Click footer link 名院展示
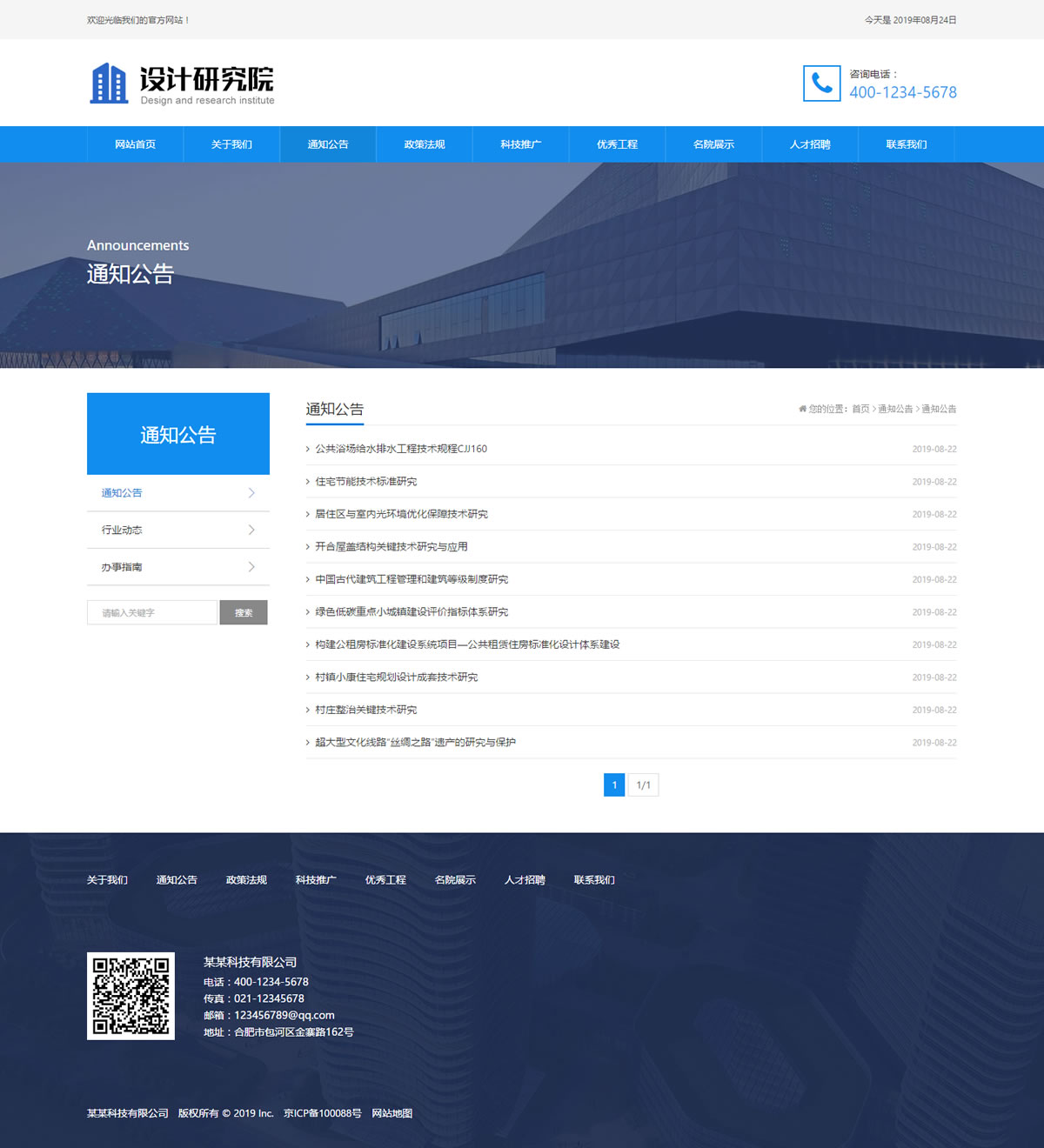This screenshot has height=1148, width=1044. pyautogui.click(x=455, y=880)
